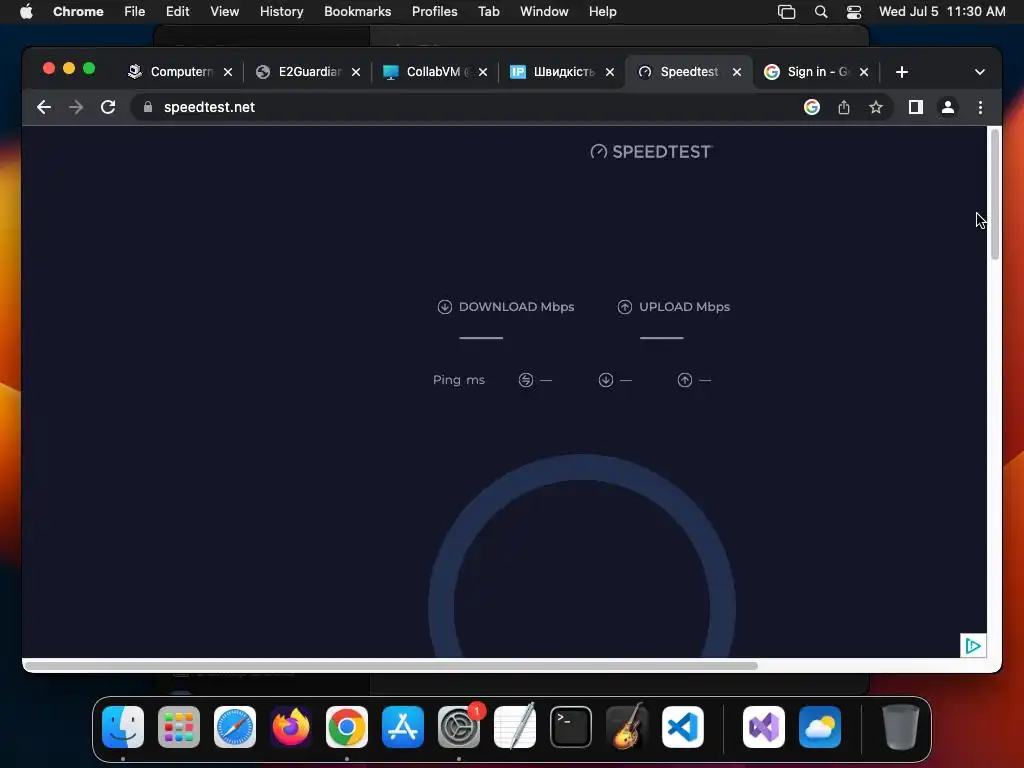Open Spotlight search in menu bar

pos(821,12)
